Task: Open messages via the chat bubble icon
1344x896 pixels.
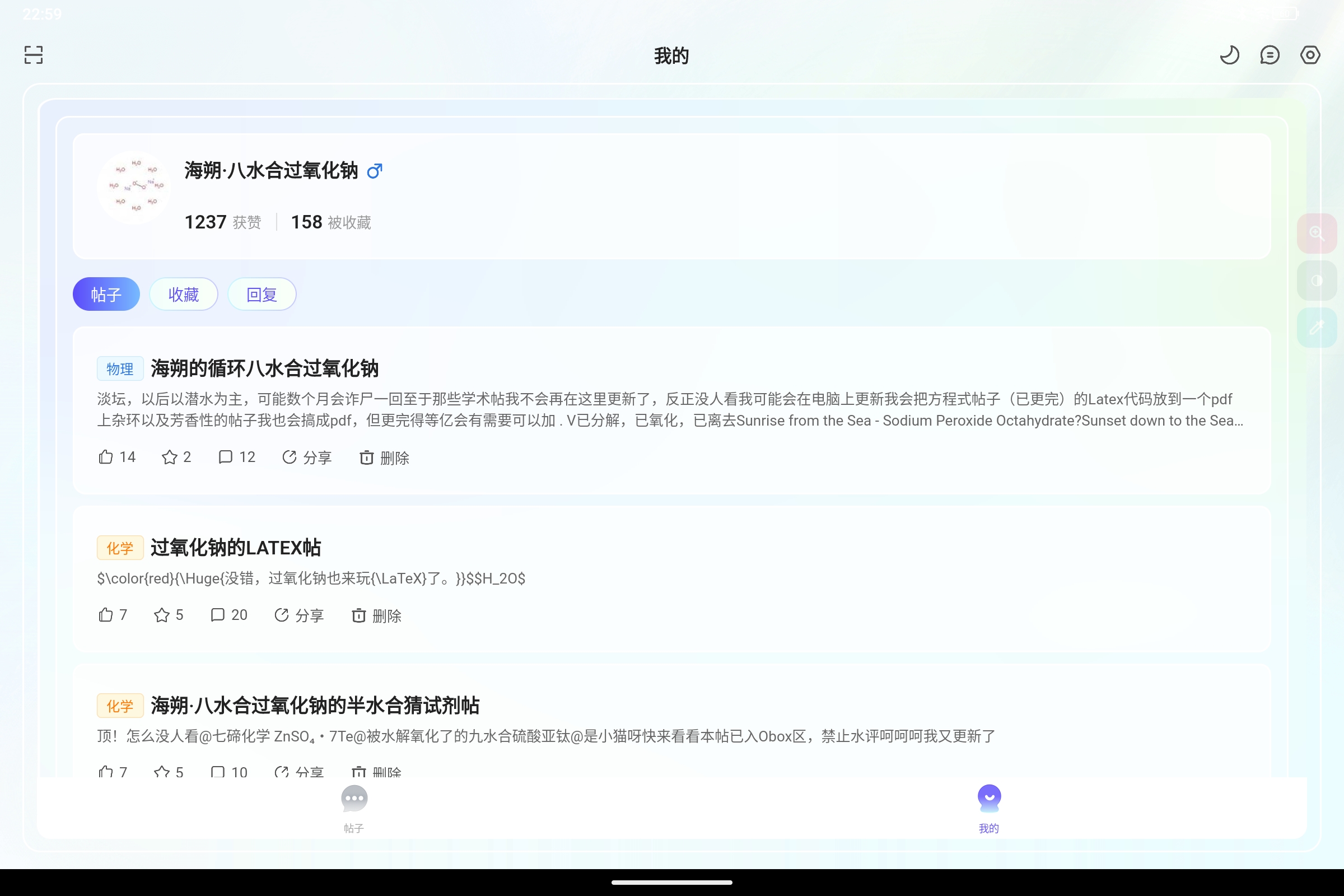Action: point(1270,55)
